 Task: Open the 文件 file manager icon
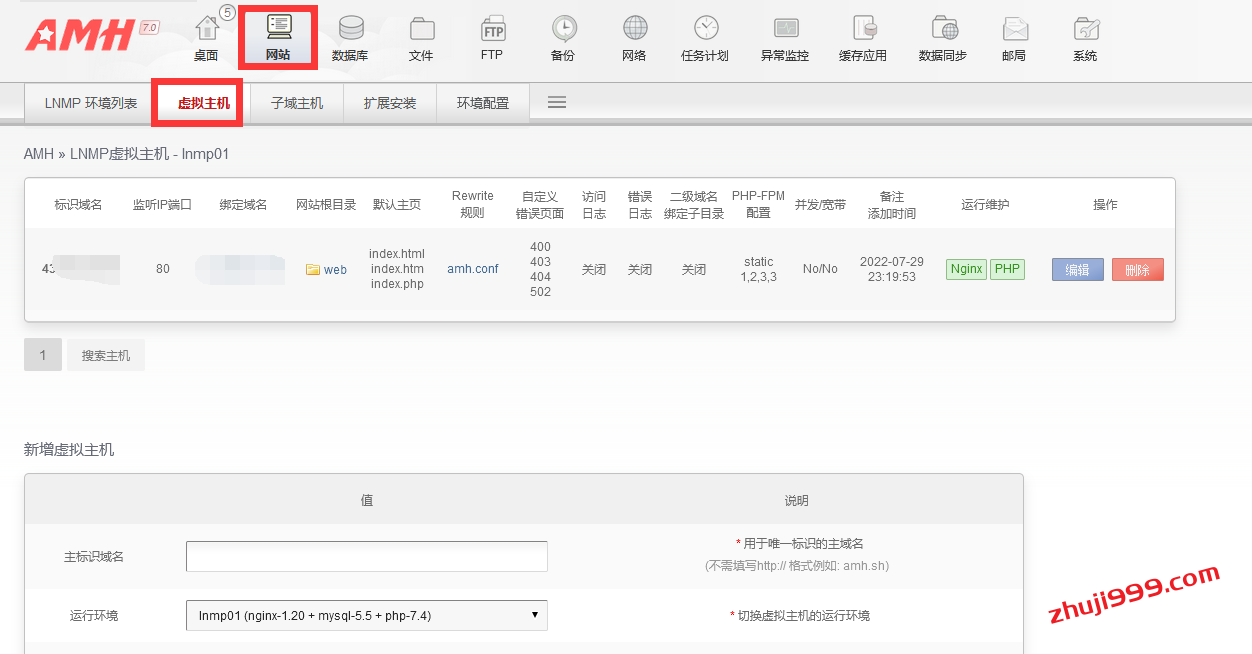[x=421, y=38]
